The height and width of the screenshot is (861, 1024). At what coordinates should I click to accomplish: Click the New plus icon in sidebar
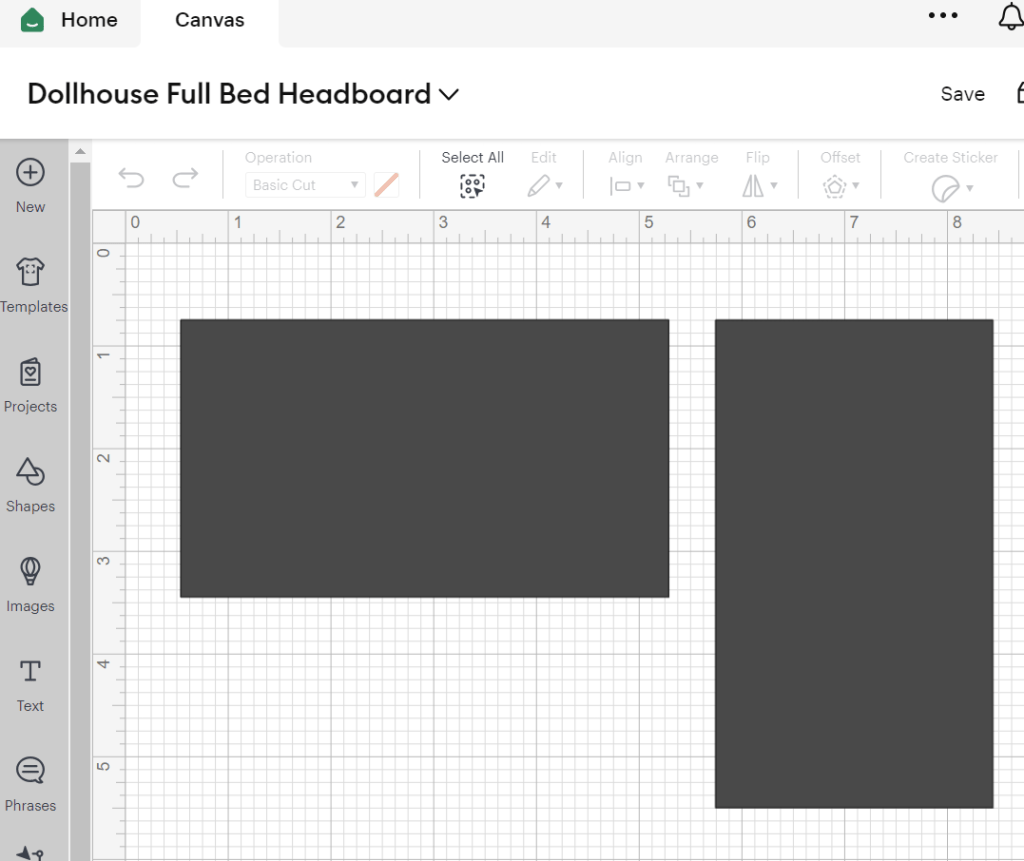pos(30,173)
